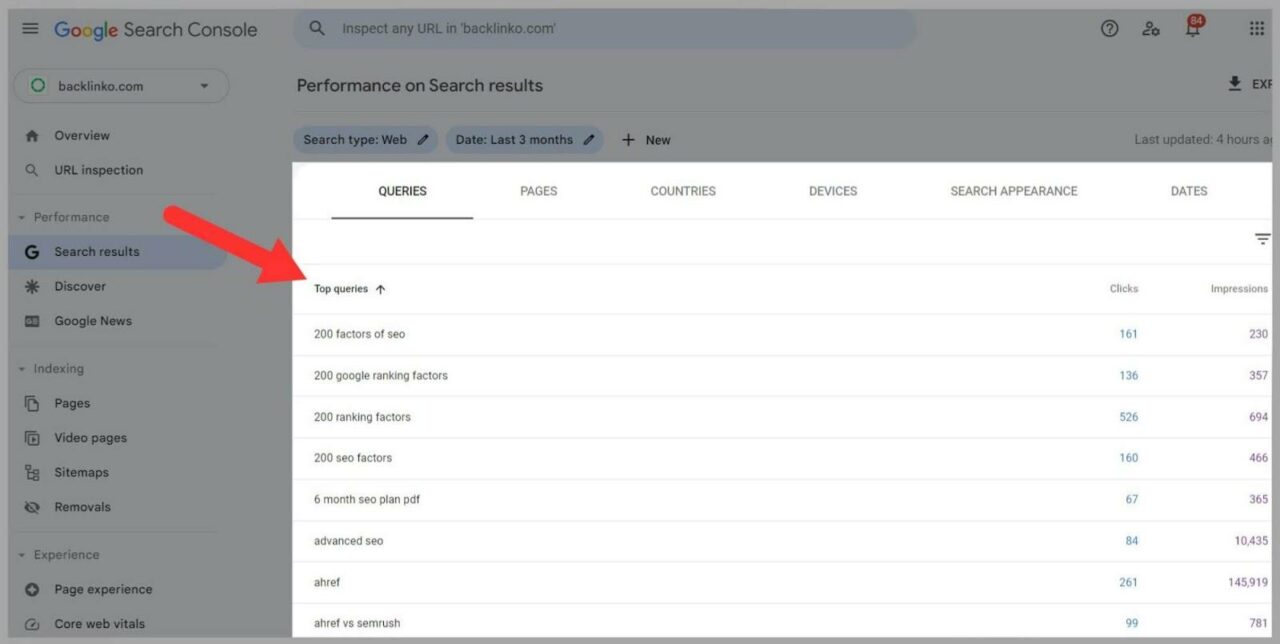
Task: Add a new filter with the New button
Action: 646,139
